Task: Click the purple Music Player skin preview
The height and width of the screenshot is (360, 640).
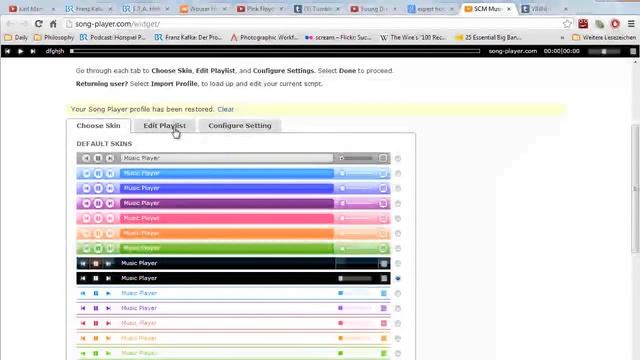Action: pyautogui.click(x=233, y=203)
